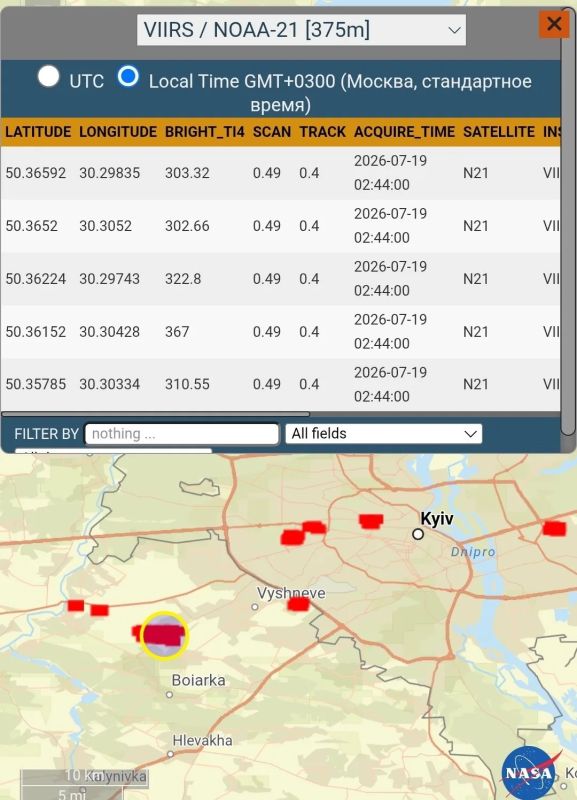The image size is (577, 800).
Task: Select brightness value 303.32
Action: [187, 173]
